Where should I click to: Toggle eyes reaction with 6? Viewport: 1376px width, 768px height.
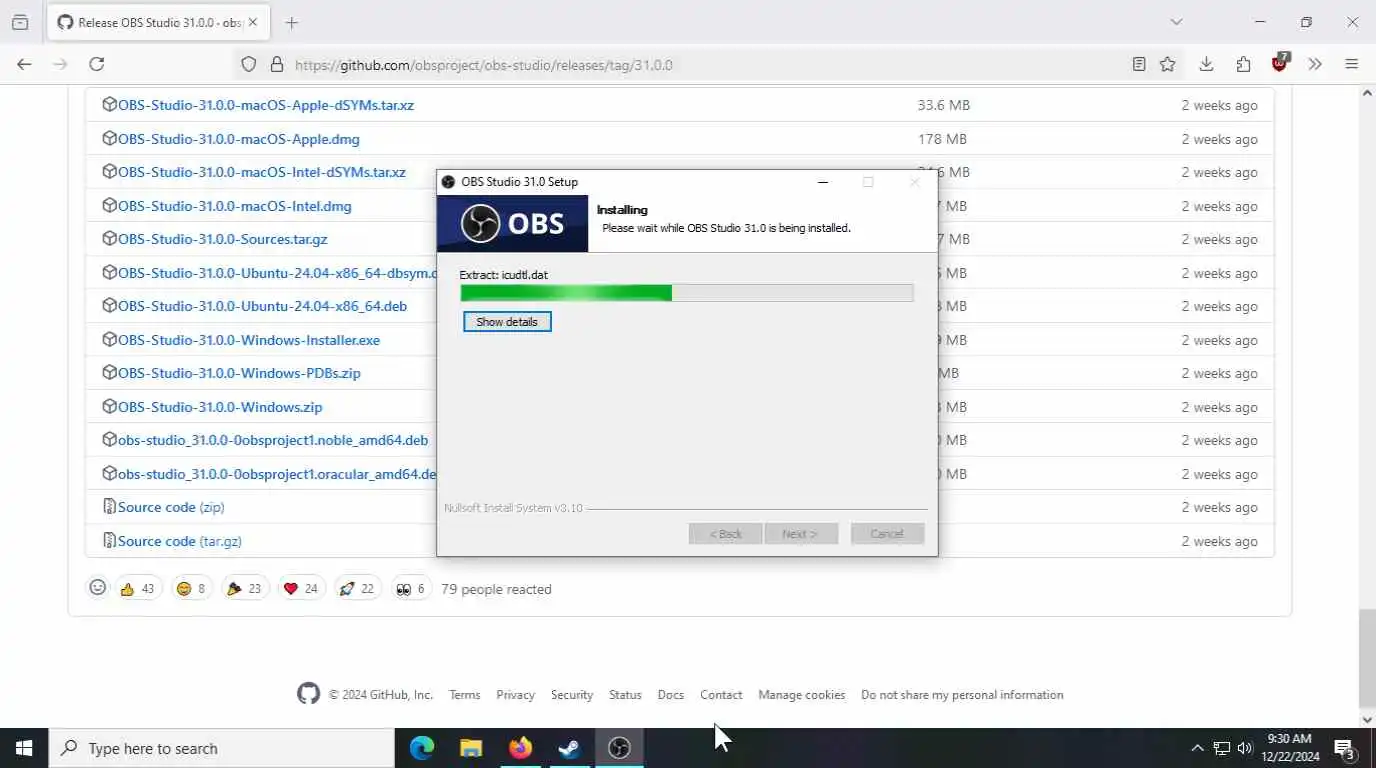click(410, 589)
